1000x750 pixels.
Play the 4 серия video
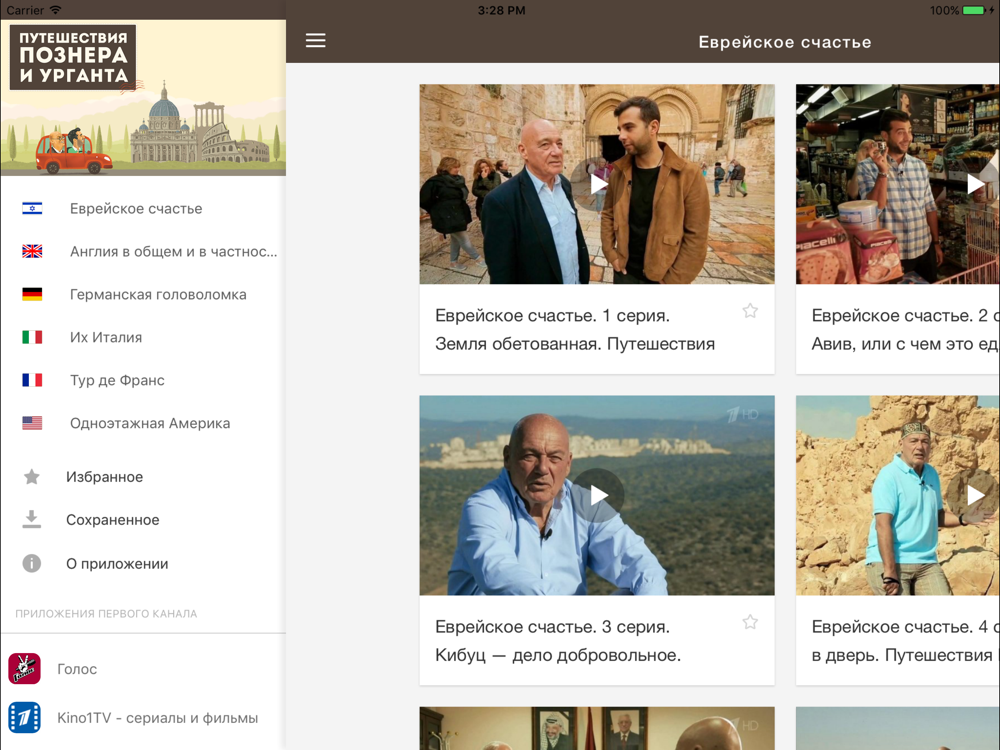pyautogui.click(x=974, y=495)
